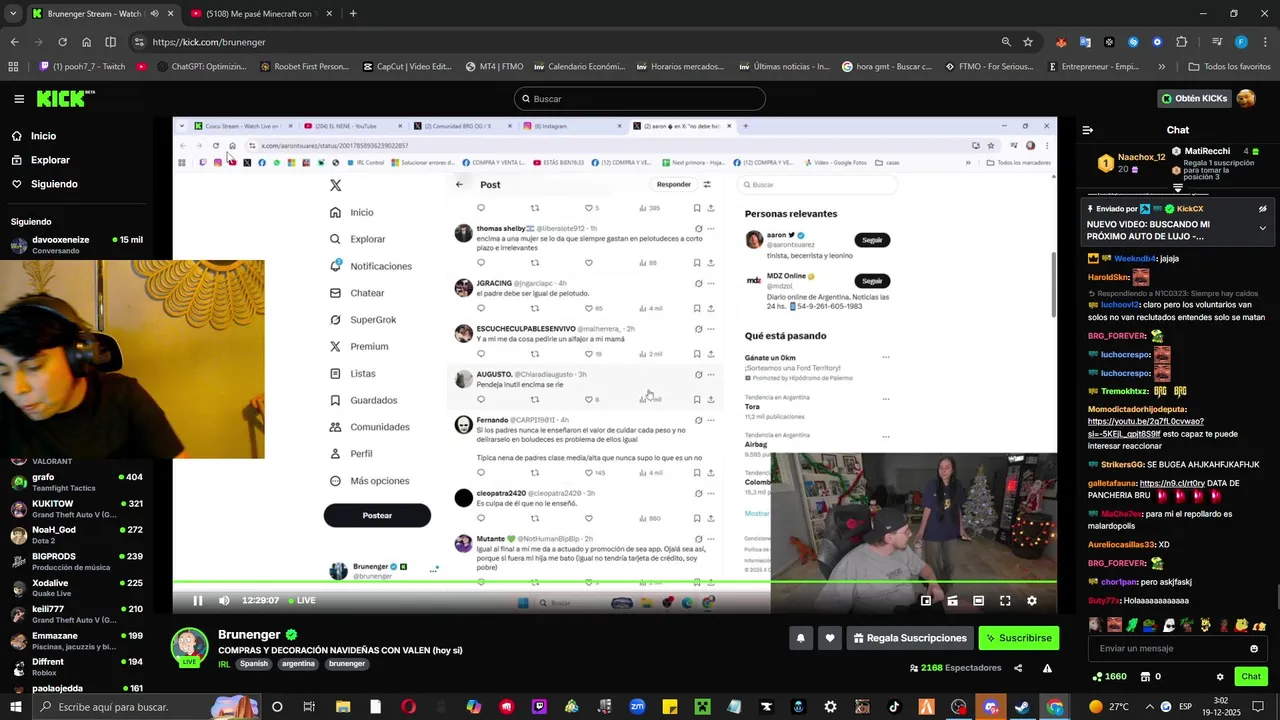Open the https://n9.cl/rt0ry link in chat

tap(1172, 483)
